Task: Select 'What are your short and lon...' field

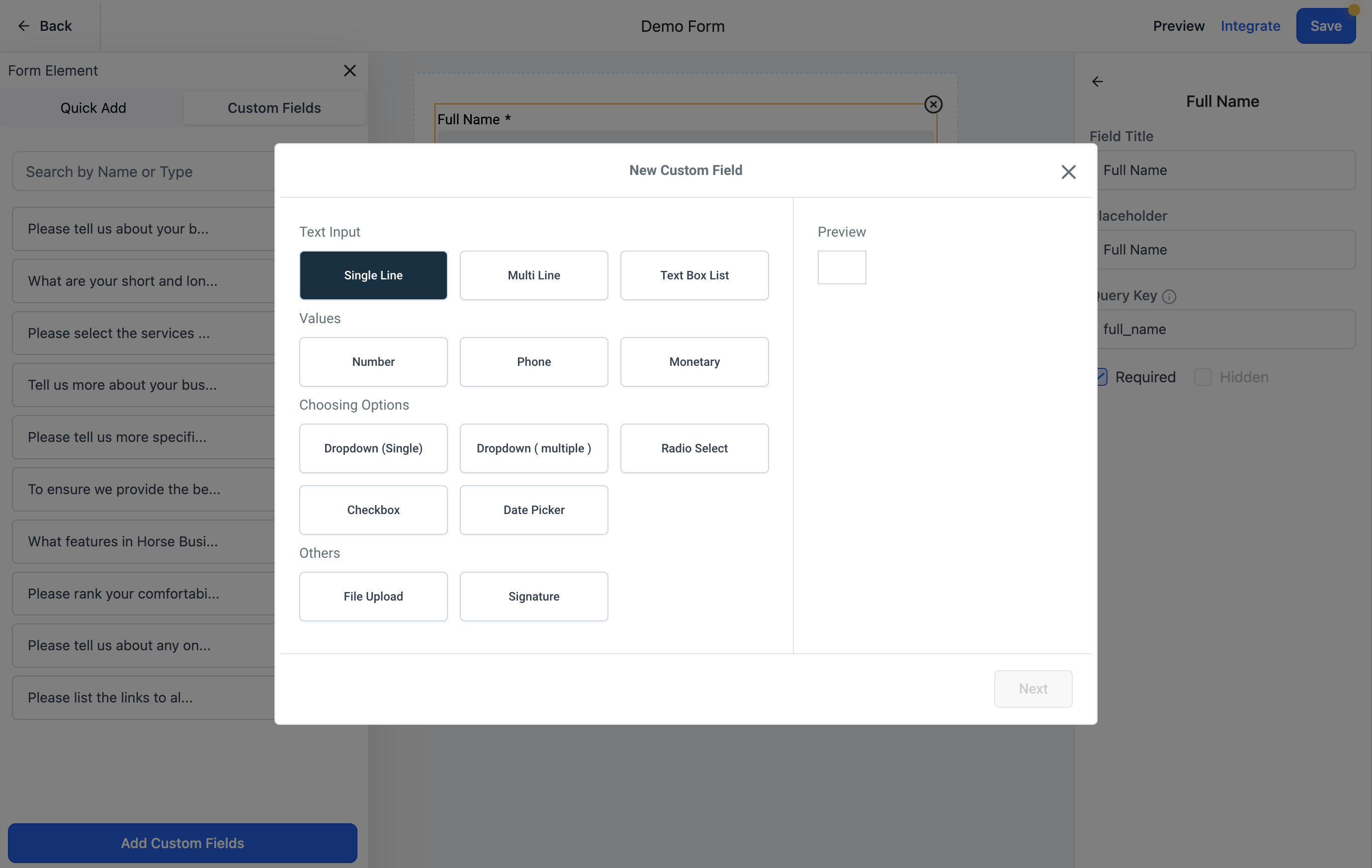Action: click(144, 281)
